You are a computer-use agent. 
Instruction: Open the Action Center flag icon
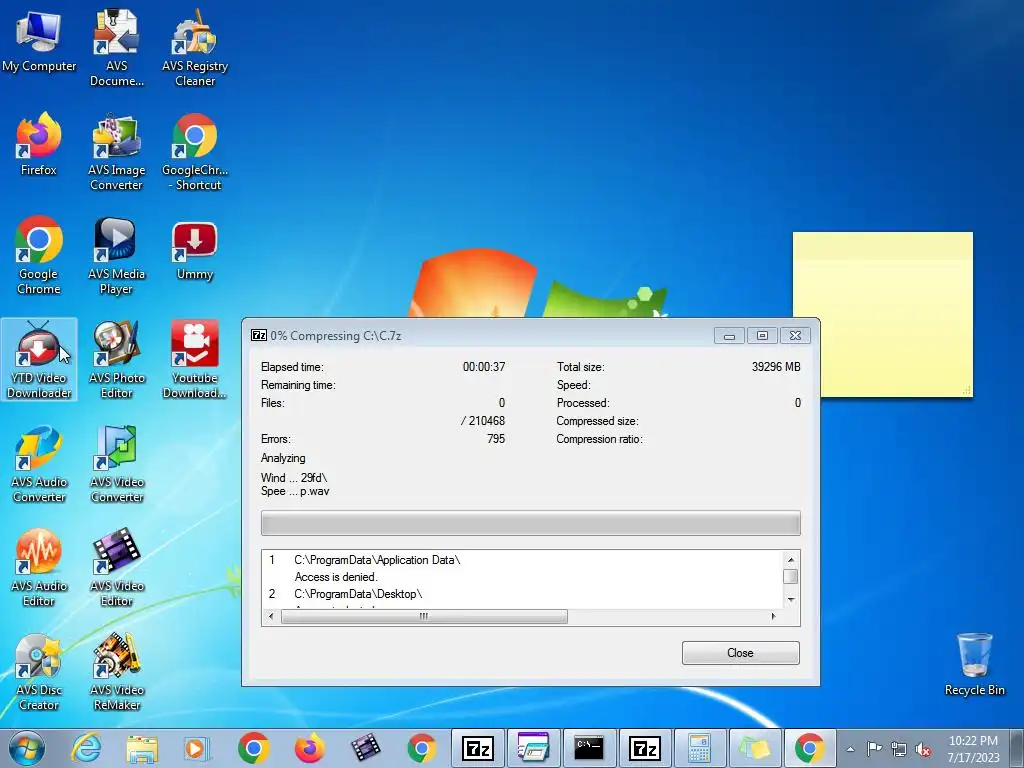[874, 749]
